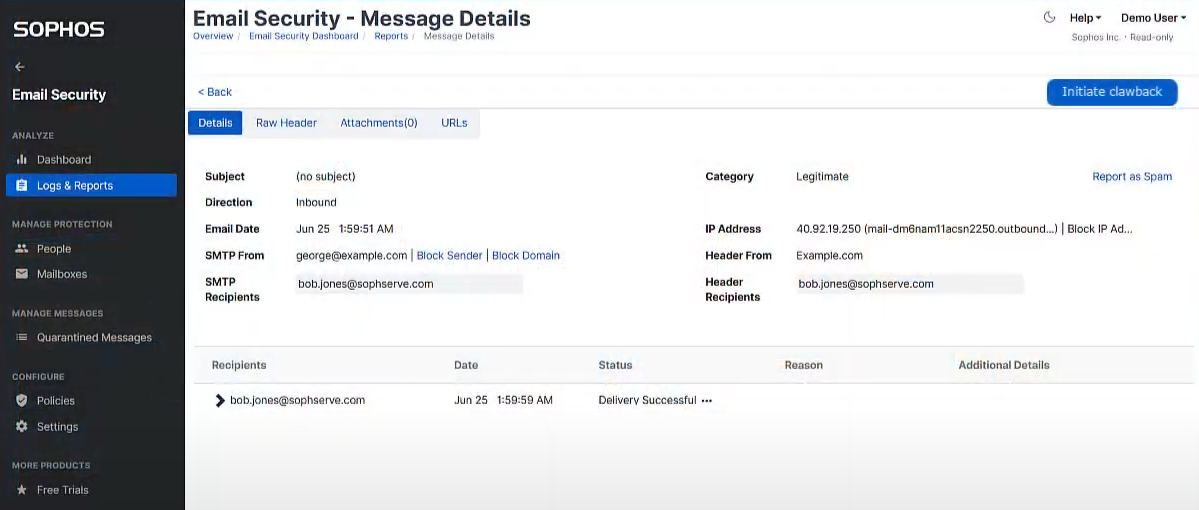Viewport: 1199px width, 510px height.
Task: Click the truncated Block IP Ad... link
Action: point(1100,229)
